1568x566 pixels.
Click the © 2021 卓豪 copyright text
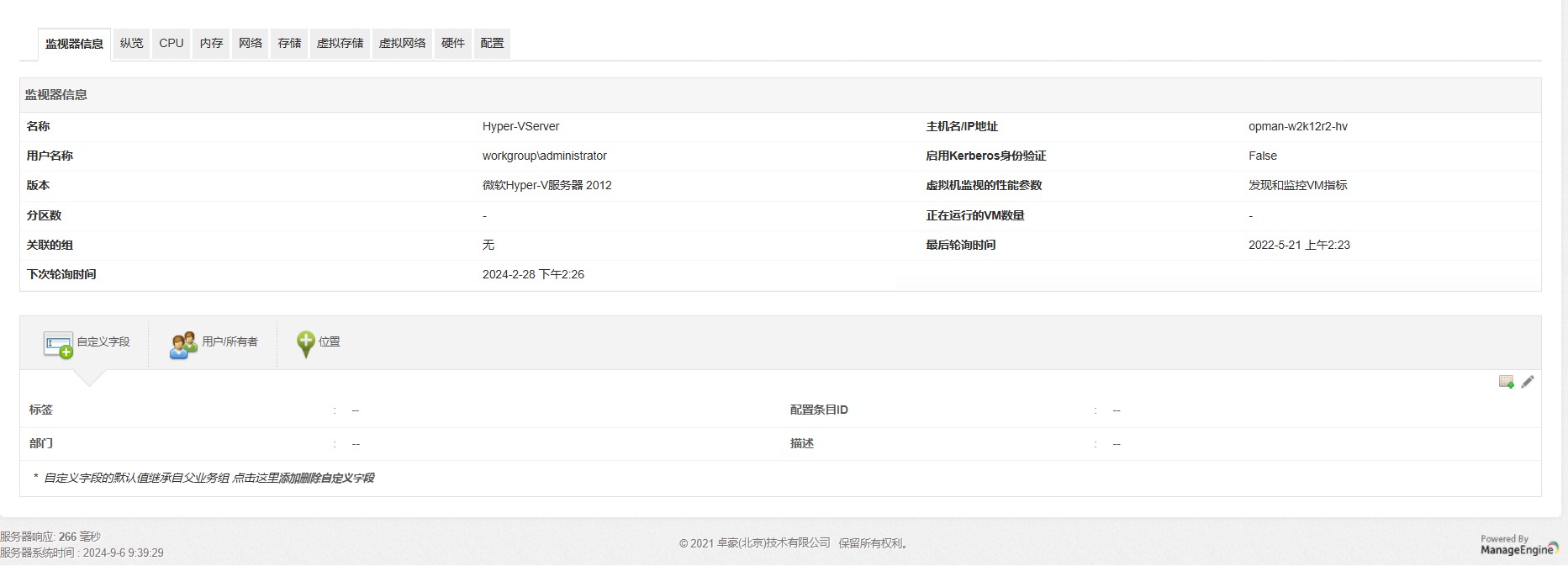point(794,543)
